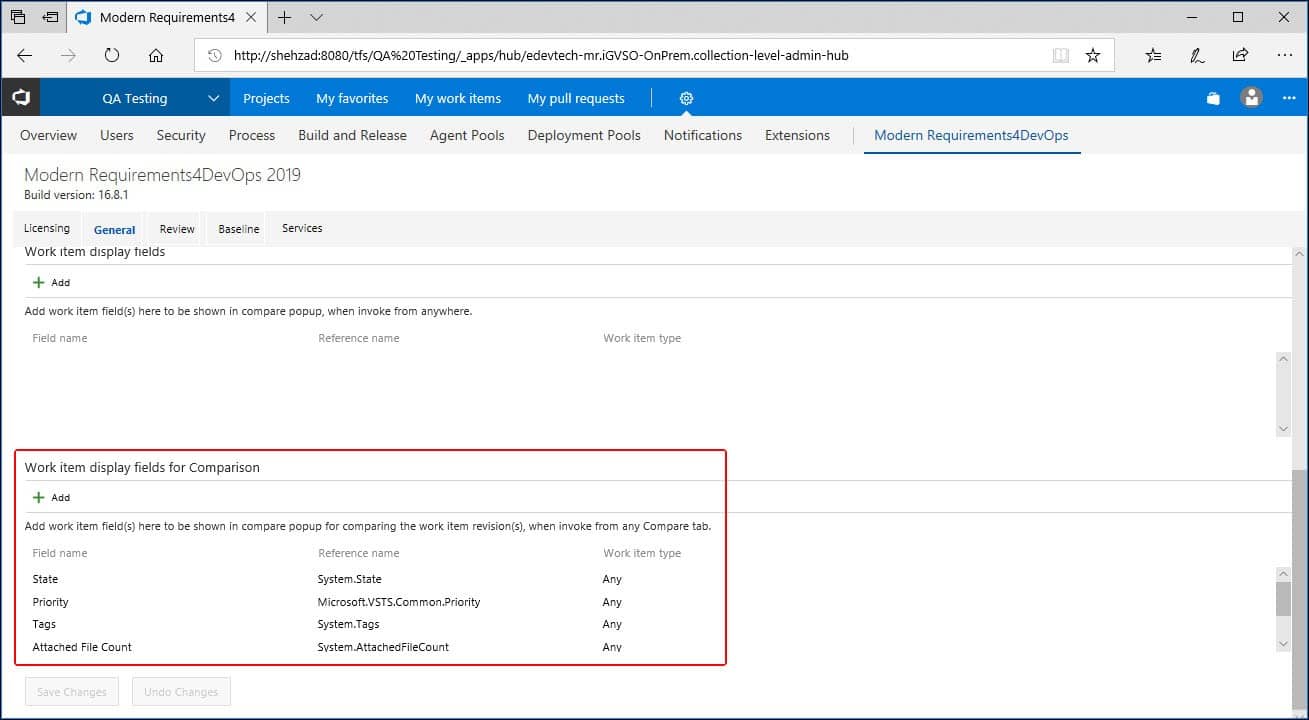
Task: Open the browser more options ellipsis menu
Action: coord(1285,56)
